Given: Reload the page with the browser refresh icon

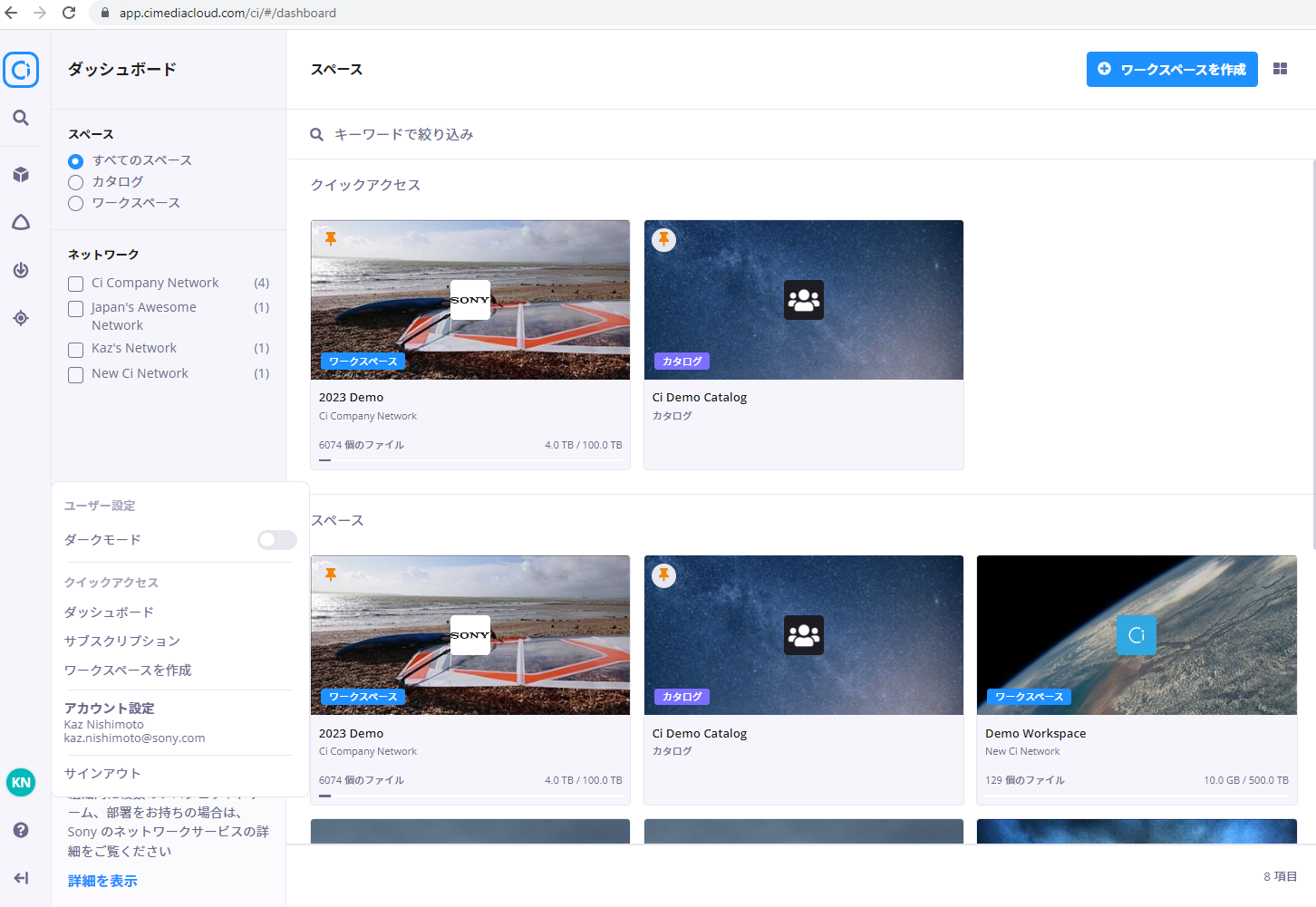Looking at the screenshot, I should (x=69, y=13).
